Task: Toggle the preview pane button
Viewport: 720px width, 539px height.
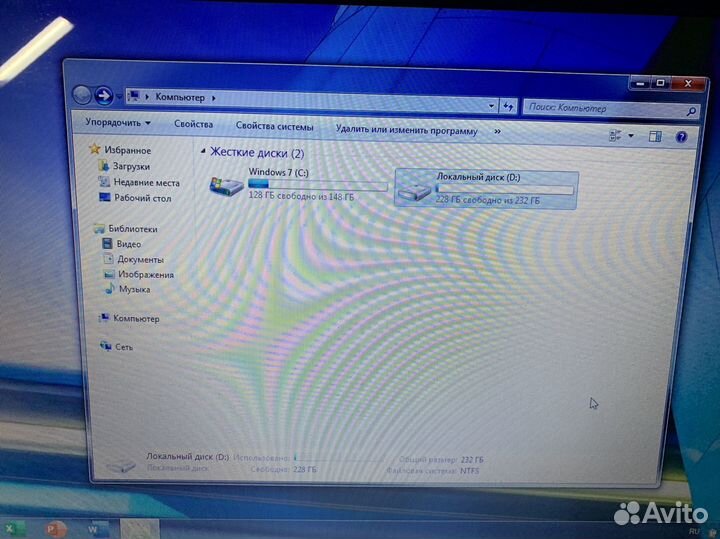Action: click(x=655, y=136)
